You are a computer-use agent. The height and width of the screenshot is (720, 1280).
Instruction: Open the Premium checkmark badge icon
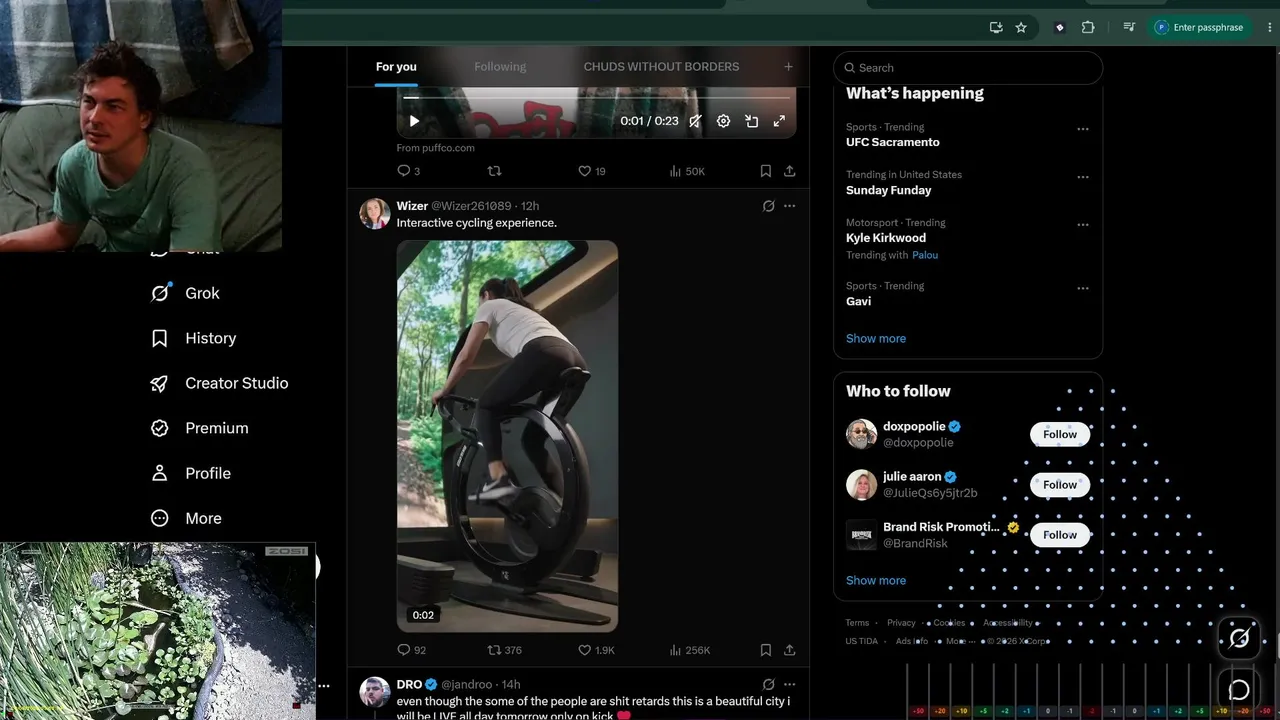click(x=159, y=428)
